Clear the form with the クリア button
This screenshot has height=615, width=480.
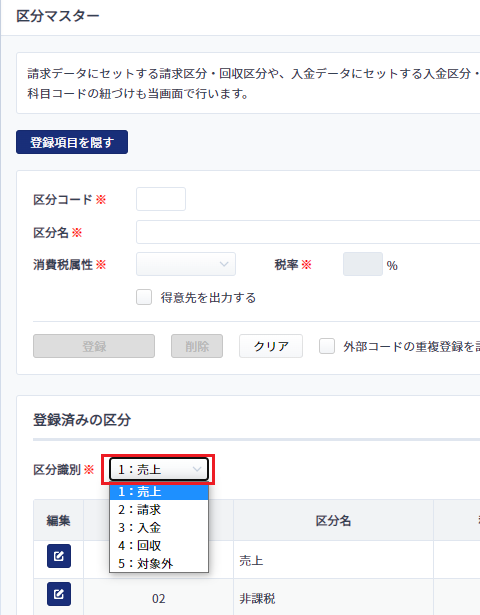tap(271, 346)
